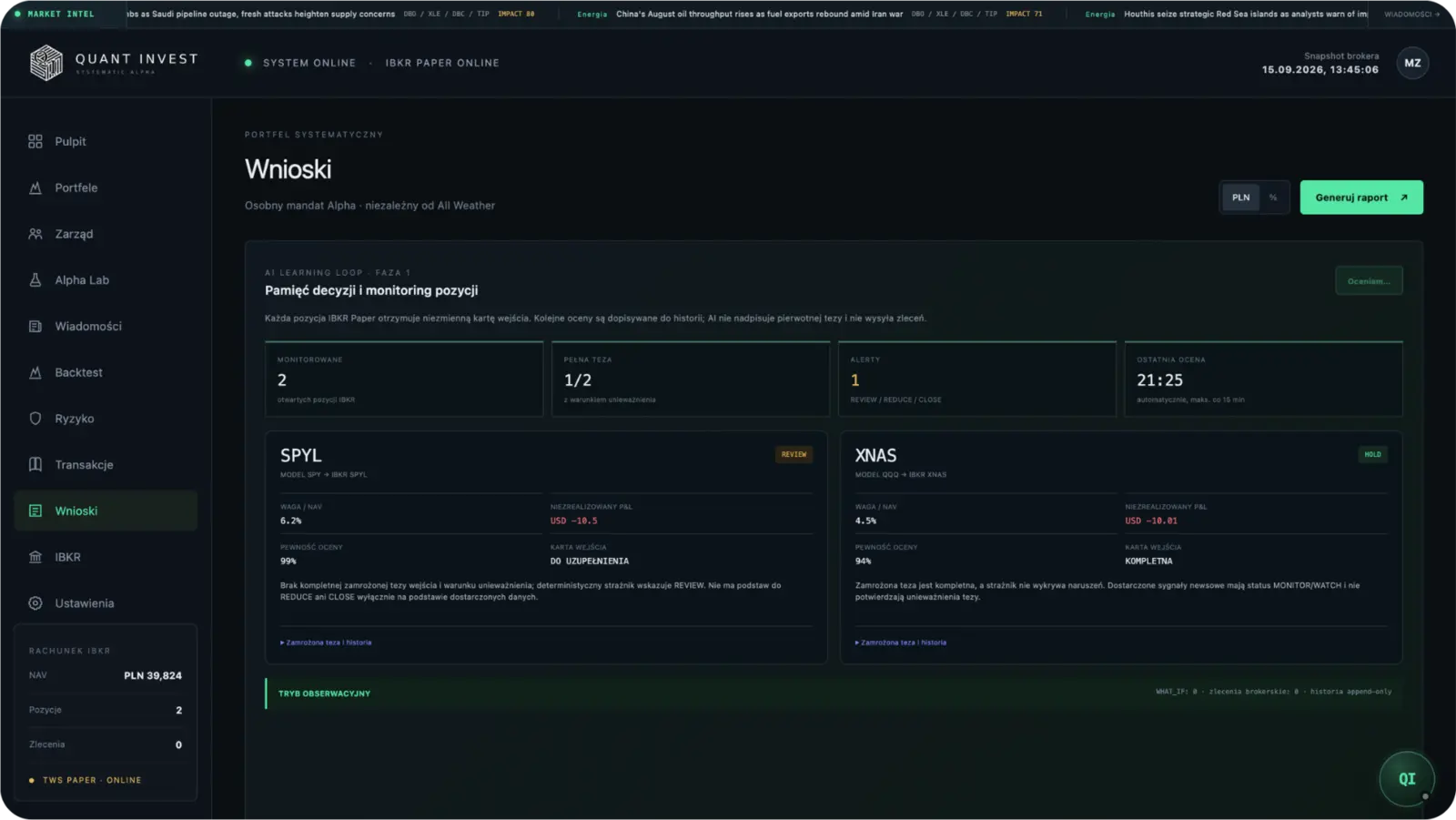This screenshot has width=1456, height=820.
Task: Expand SPYL Zamrożona teza i historia
Action: click(326, 643)
